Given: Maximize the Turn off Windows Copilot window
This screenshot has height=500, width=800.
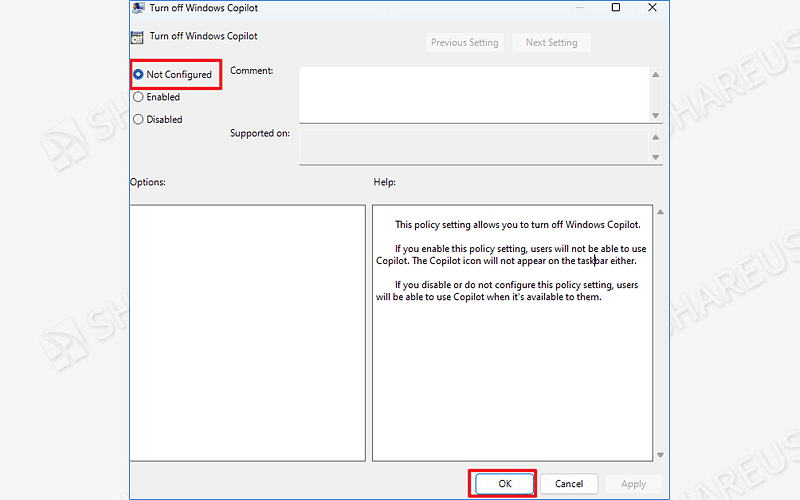Looking at the screenshot, I should click(x=616, y=7).
